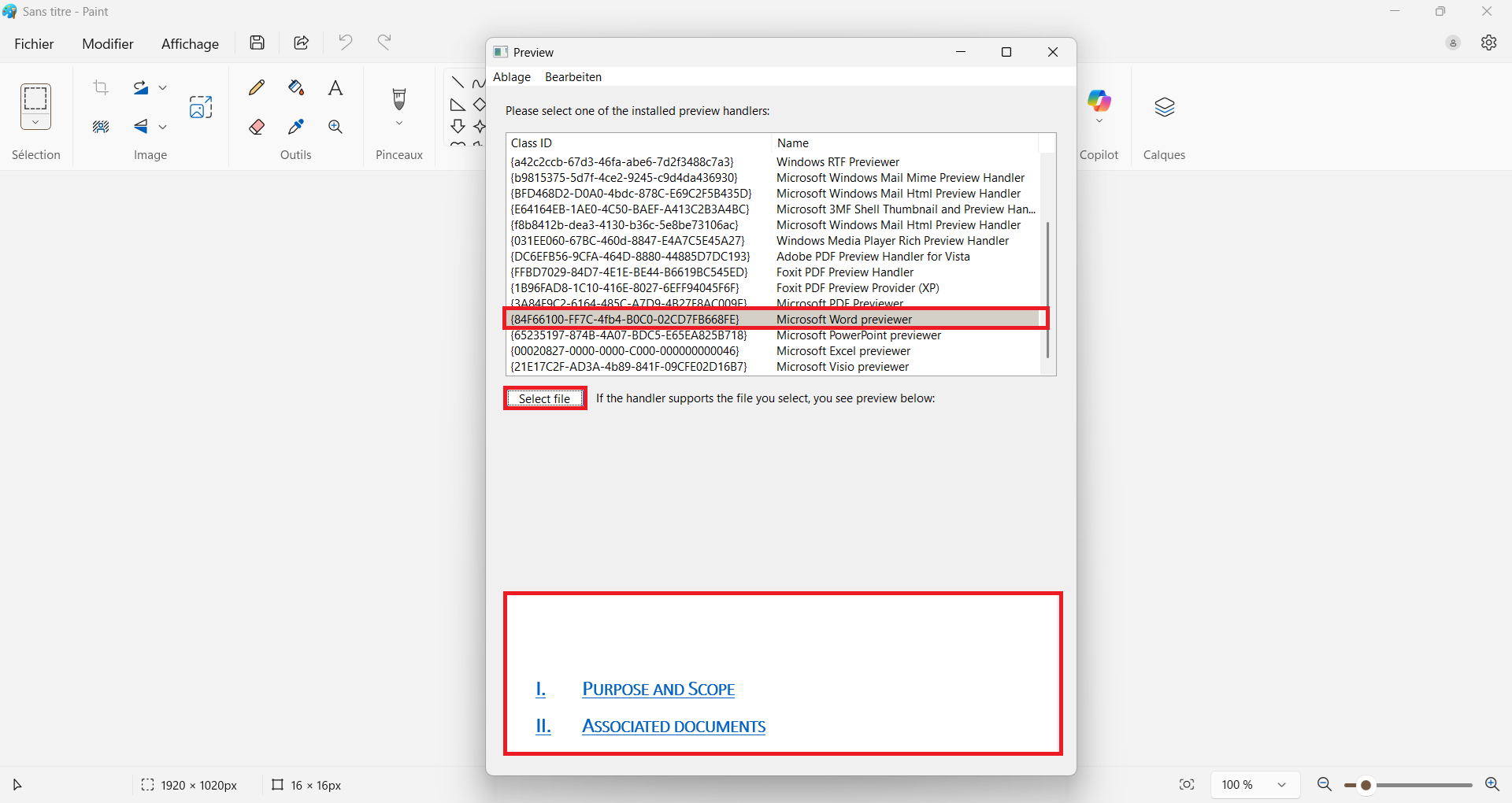Open the Affichage menu
The height and width of the screenshot is (803, 1512).
pos(190,44)
